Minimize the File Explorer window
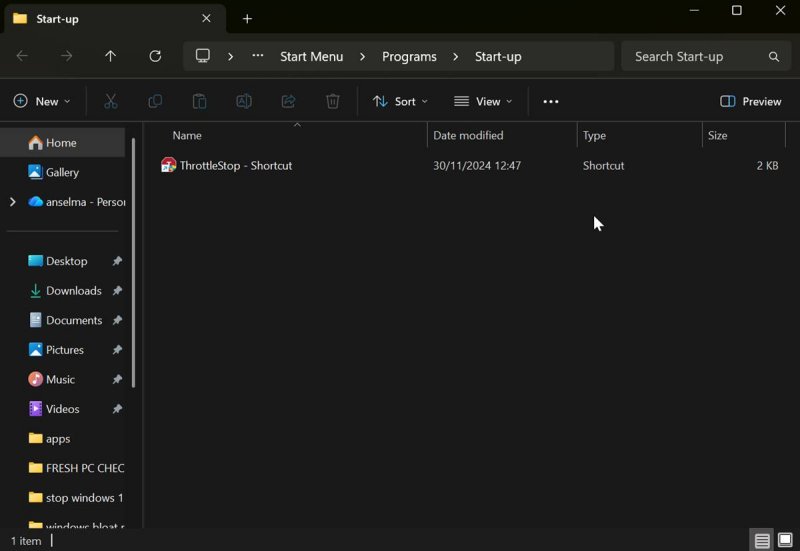 694,10
